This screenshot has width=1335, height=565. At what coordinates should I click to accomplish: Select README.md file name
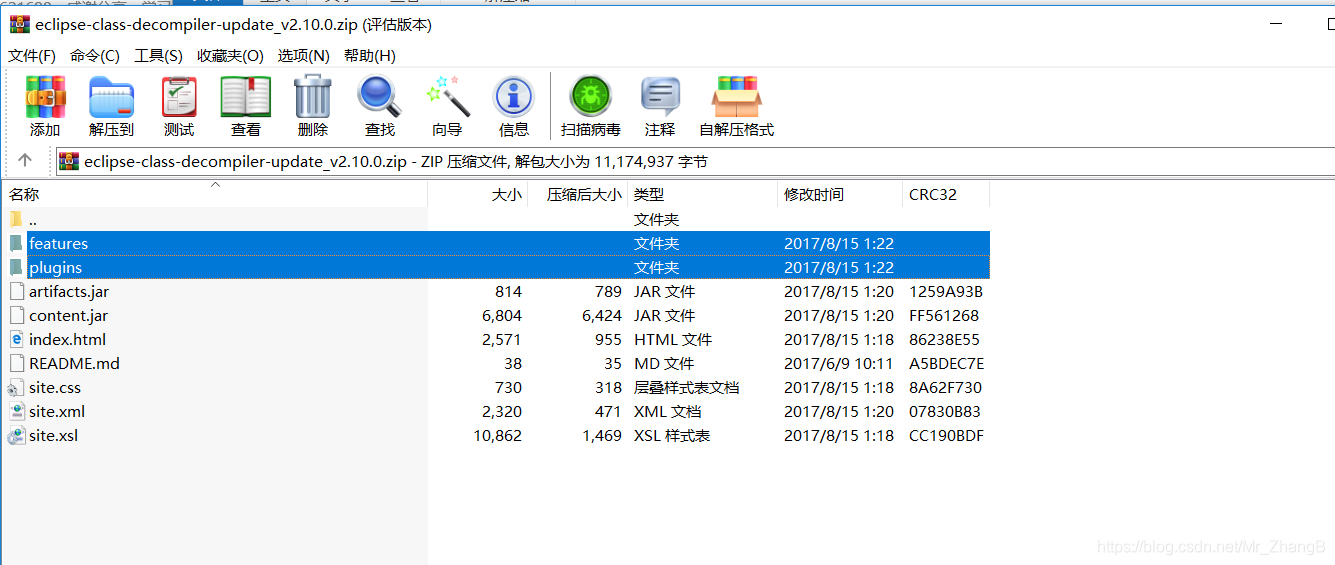coord(74,363)
